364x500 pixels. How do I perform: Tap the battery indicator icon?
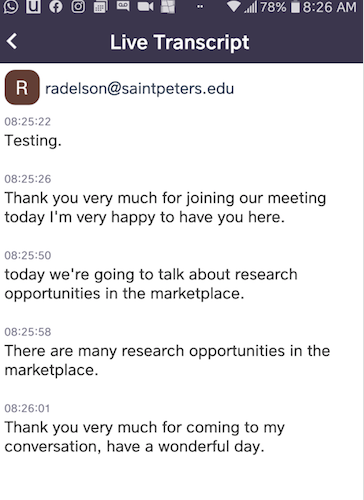point(295,7)
